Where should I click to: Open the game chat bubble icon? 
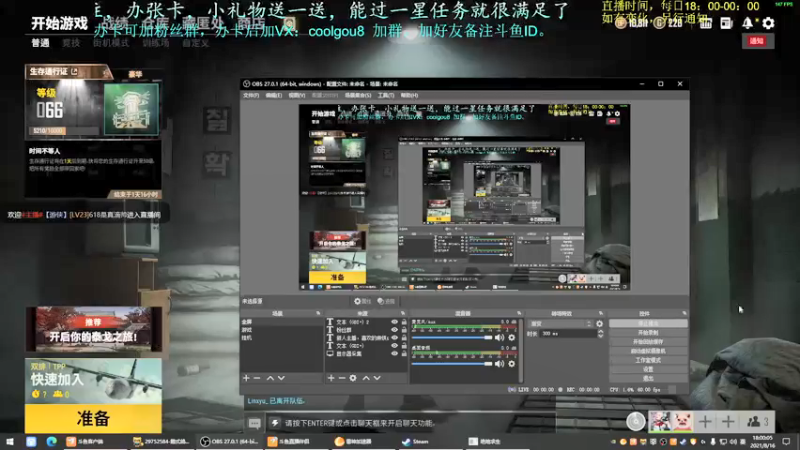coord(254,423)
